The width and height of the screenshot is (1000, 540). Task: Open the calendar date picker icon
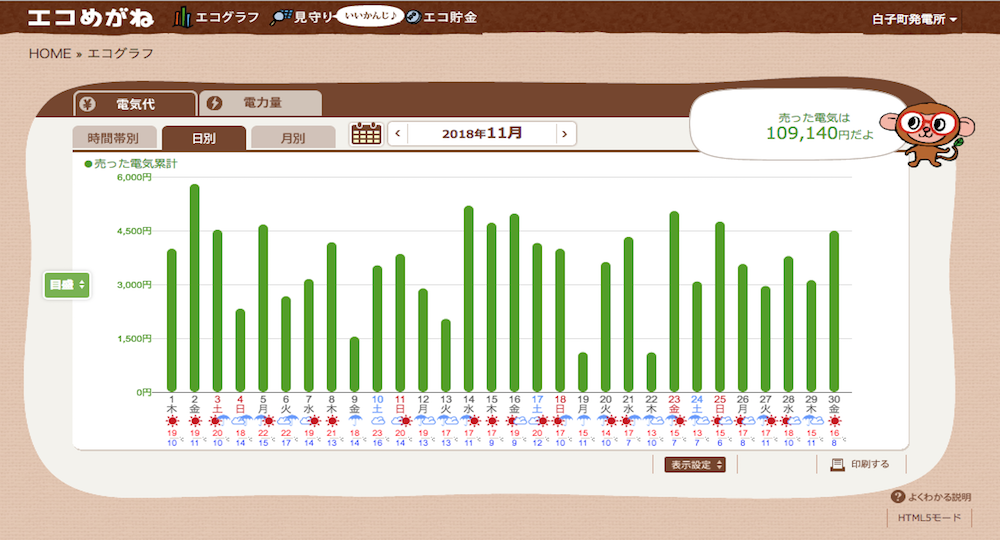366,133
